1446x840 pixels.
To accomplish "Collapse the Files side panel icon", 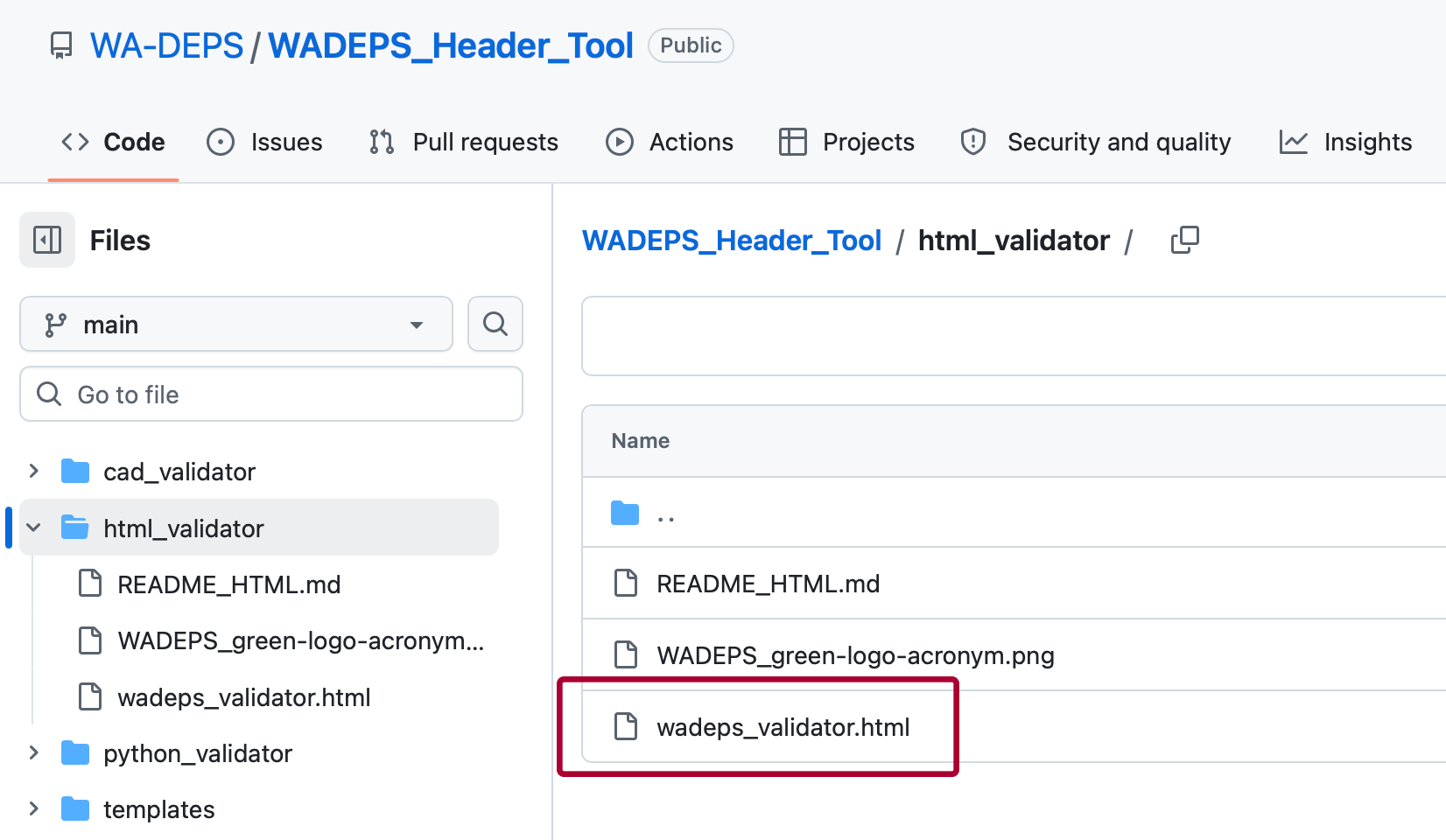I will pyautogui.click(x=47, y=240).
